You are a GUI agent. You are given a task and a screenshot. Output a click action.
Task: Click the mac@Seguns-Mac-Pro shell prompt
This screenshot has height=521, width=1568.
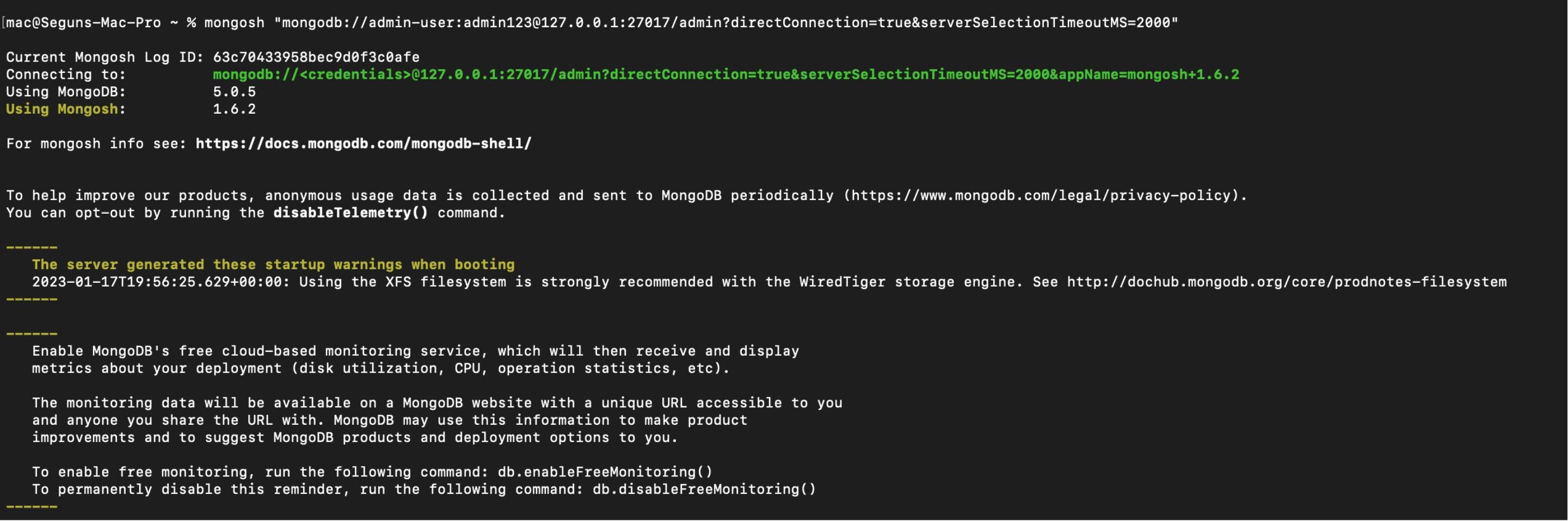83,23
